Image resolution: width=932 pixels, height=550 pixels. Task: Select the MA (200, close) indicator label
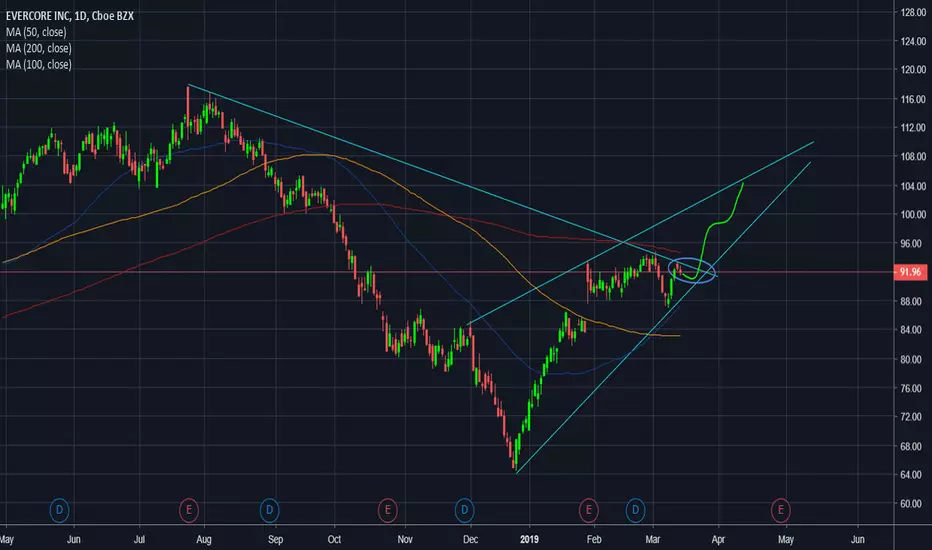tap(39, 48)
